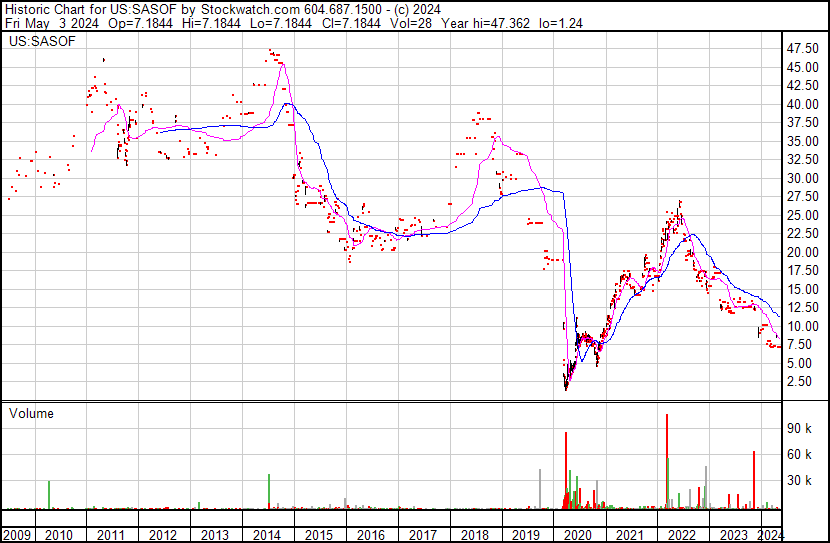Click the 22.50 price axis label
The width and height of the screenshot is (830, 543).
(x=802, y=234)
